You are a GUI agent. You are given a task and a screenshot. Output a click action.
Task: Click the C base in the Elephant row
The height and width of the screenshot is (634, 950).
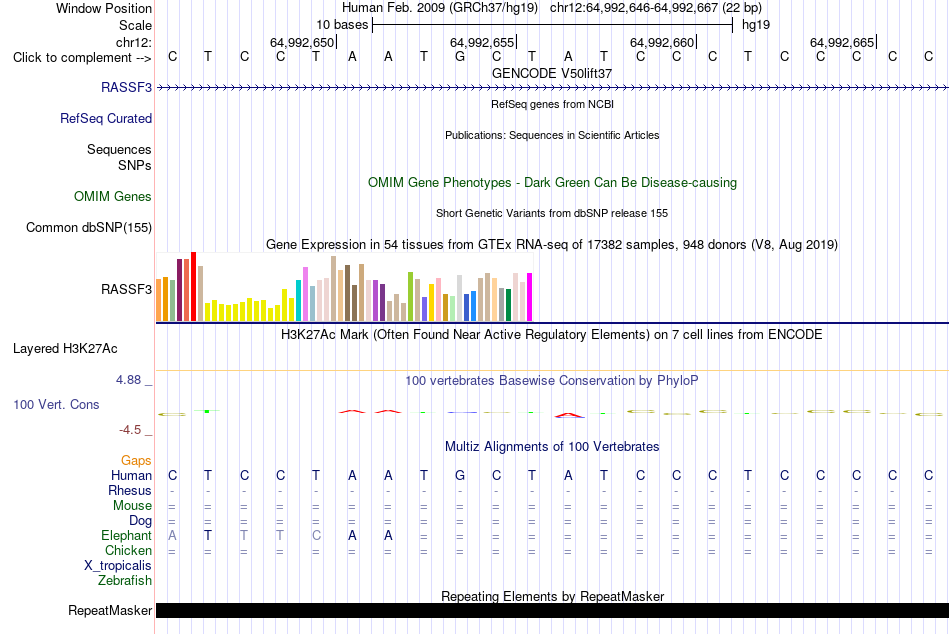pos(316,535)
